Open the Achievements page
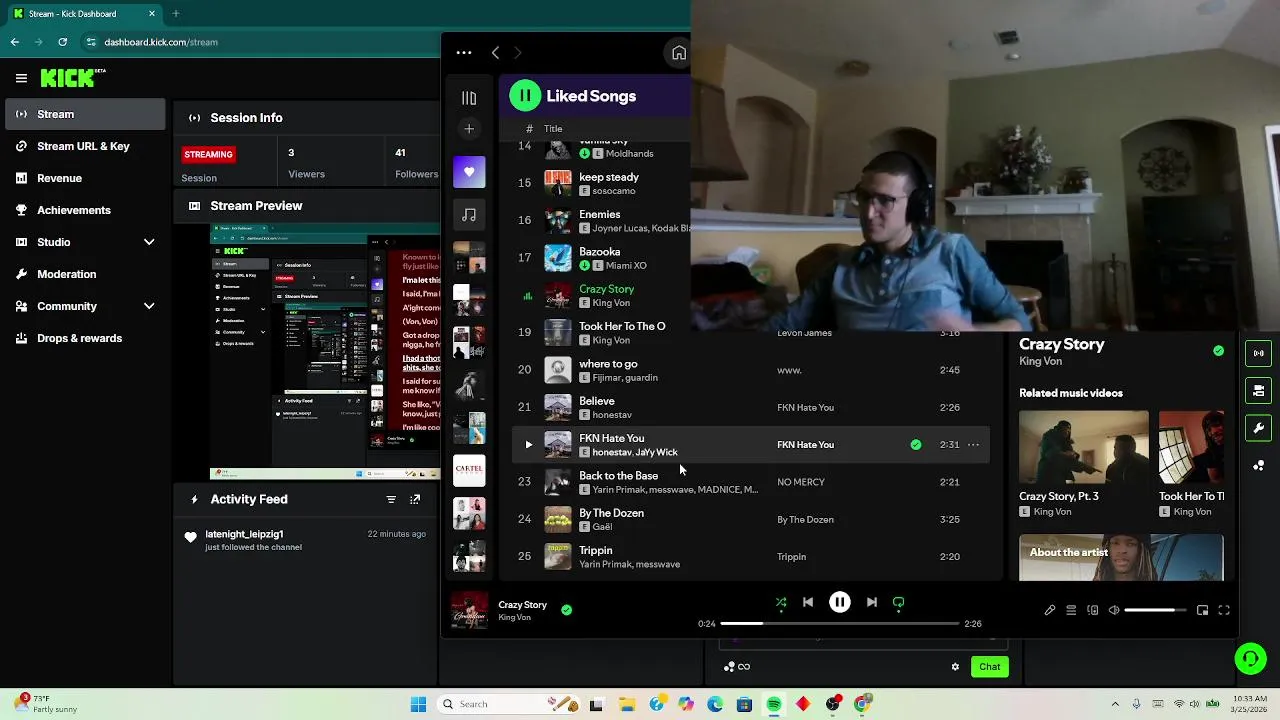 (x=85, y=210)
